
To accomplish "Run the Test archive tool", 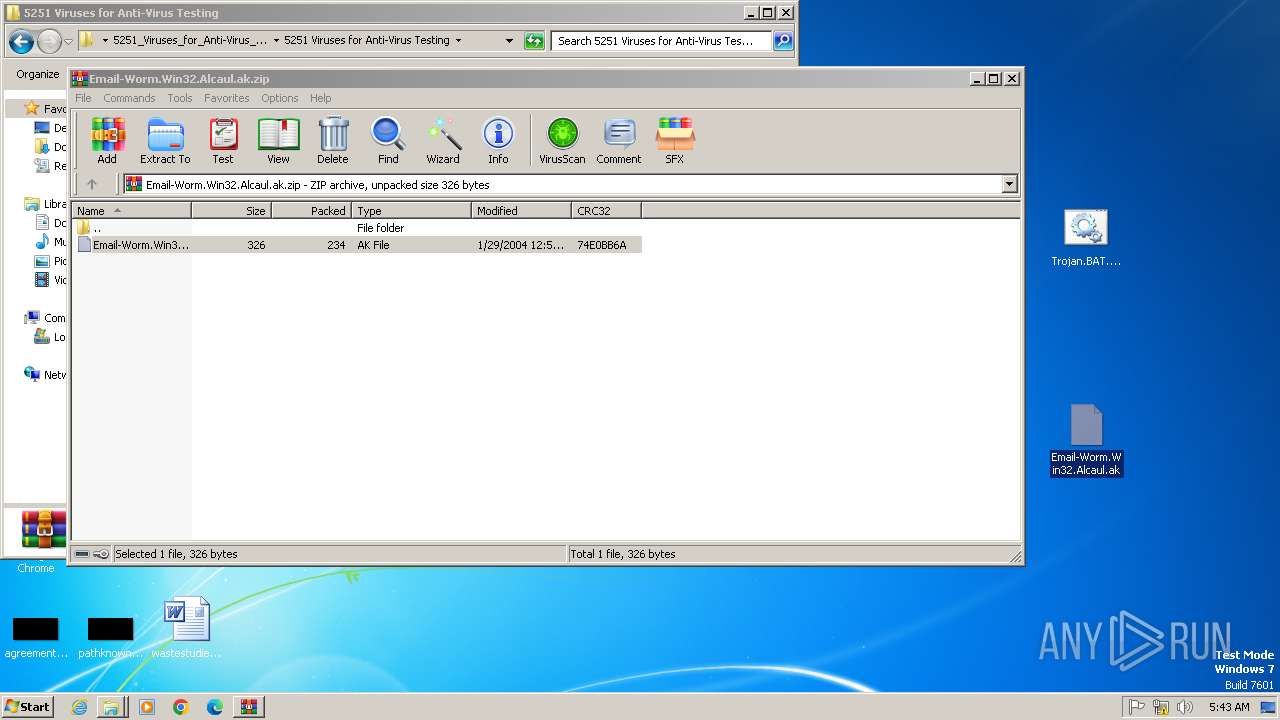I will point(223,141).
